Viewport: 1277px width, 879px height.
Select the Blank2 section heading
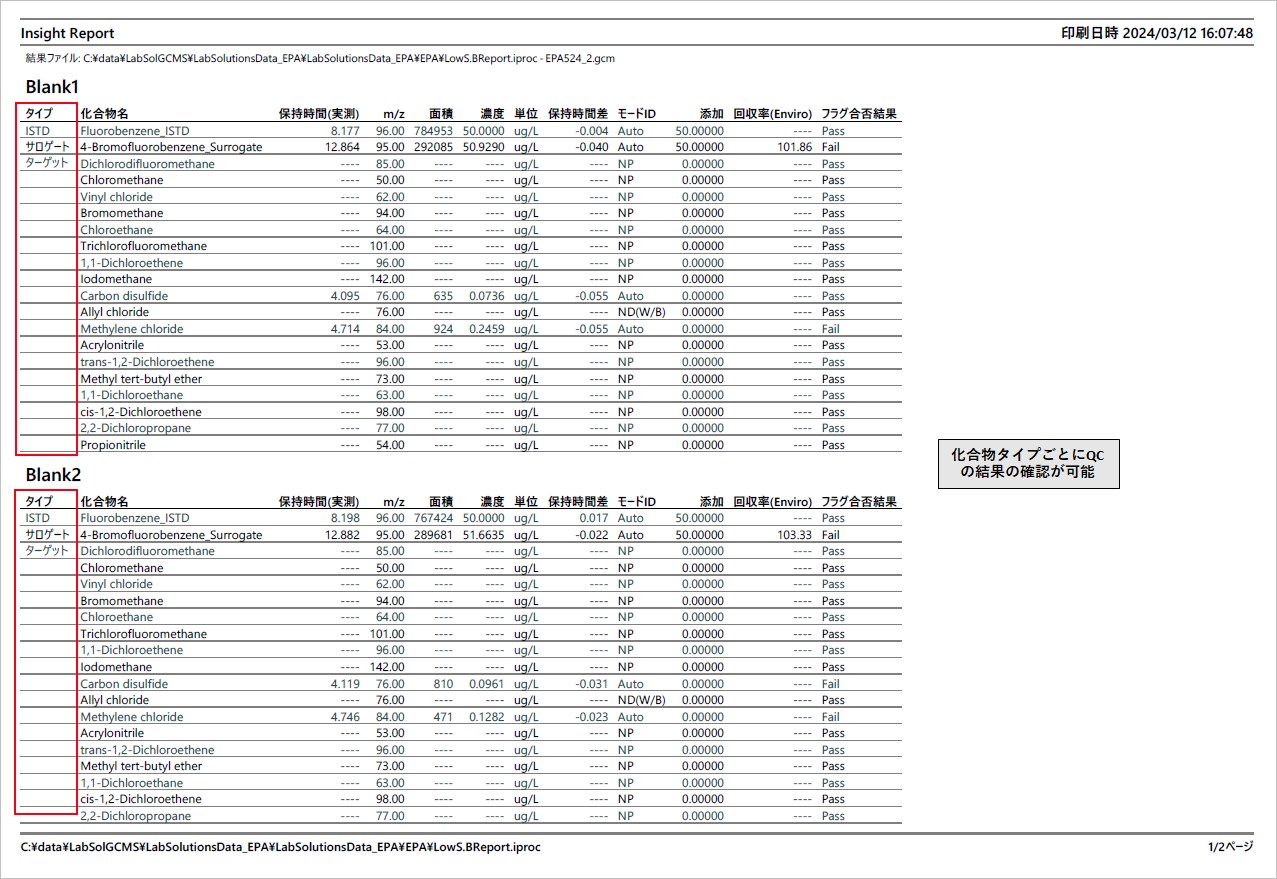pyautogui.click(x=53, y=475)
